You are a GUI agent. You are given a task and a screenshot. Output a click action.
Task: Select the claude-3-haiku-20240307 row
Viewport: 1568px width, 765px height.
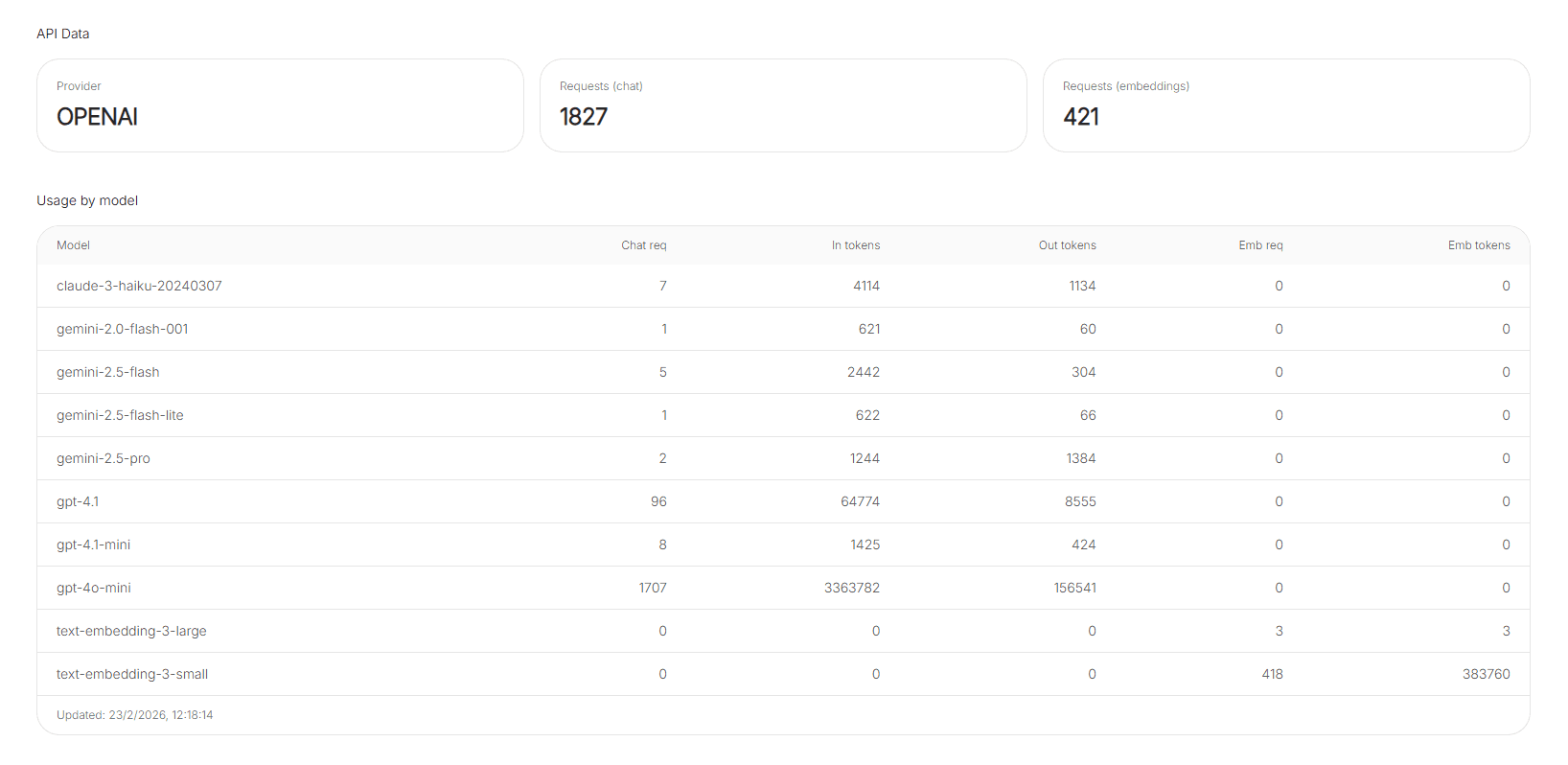782,286
